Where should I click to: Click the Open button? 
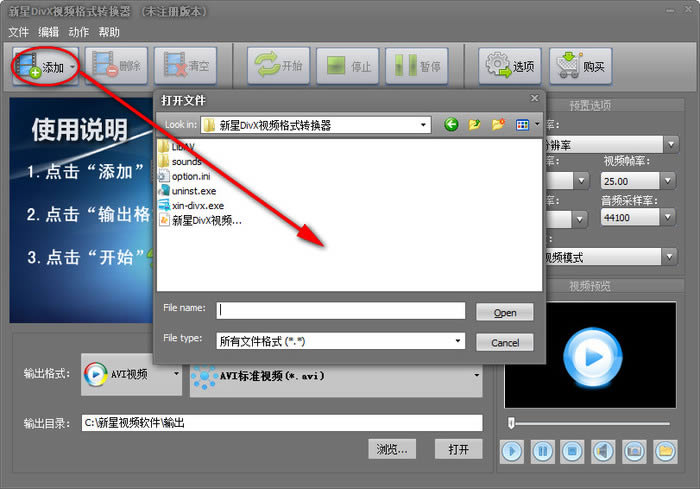(504, 312)
